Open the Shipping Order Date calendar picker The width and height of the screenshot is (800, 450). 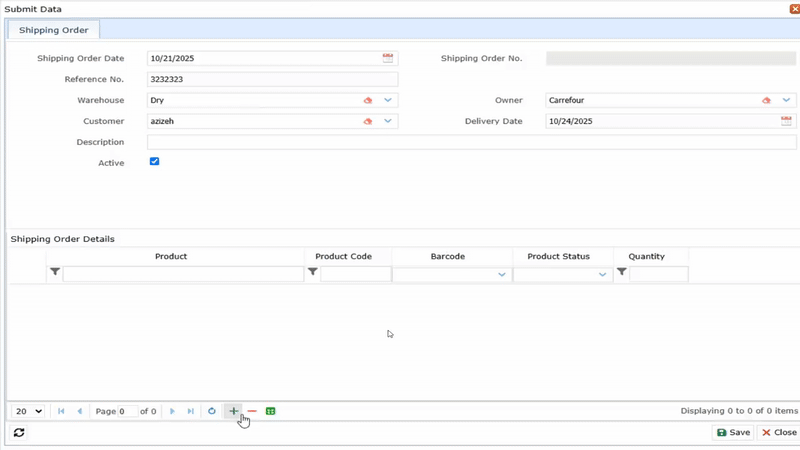tap(388, 58)
